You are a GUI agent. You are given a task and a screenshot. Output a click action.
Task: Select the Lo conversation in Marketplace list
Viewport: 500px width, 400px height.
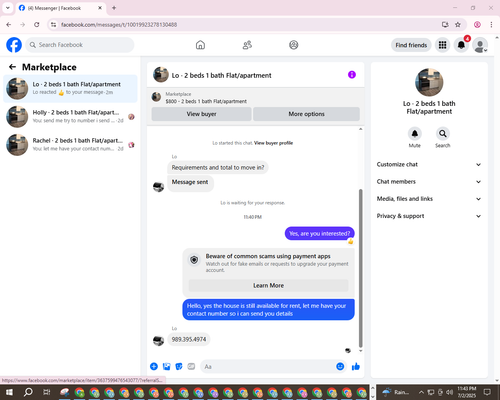70,88
